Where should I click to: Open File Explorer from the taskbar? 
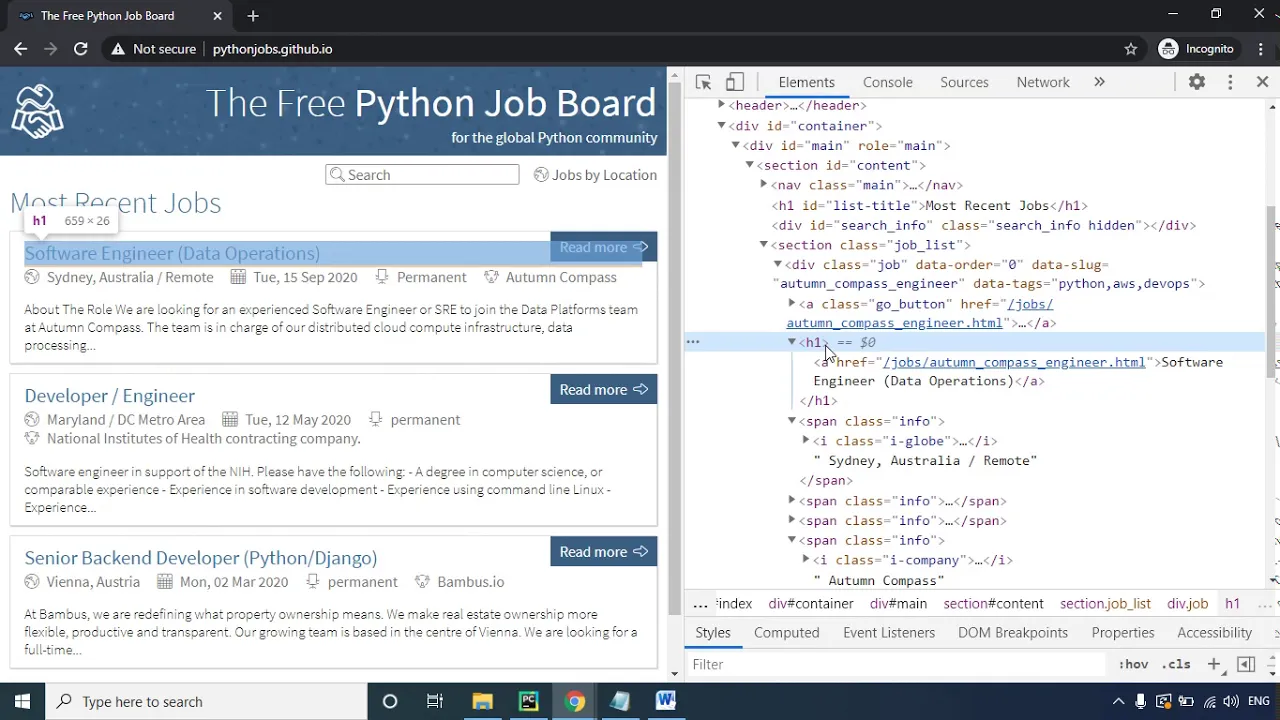[x=482, y=701]
